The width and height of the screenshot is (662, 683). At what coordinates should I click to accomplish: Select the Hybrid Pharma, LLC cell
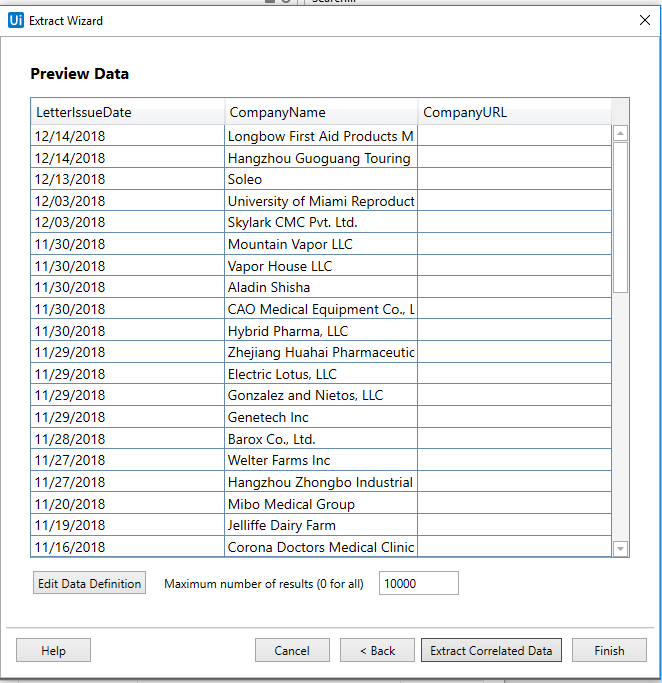pos(321,331)
